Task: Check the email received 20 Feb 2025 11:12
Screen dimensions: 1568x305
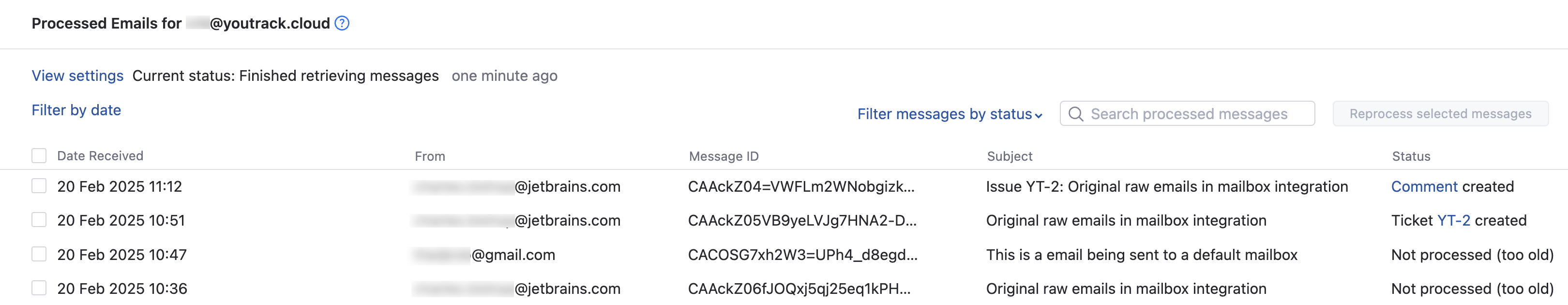Action: [39, 186]
